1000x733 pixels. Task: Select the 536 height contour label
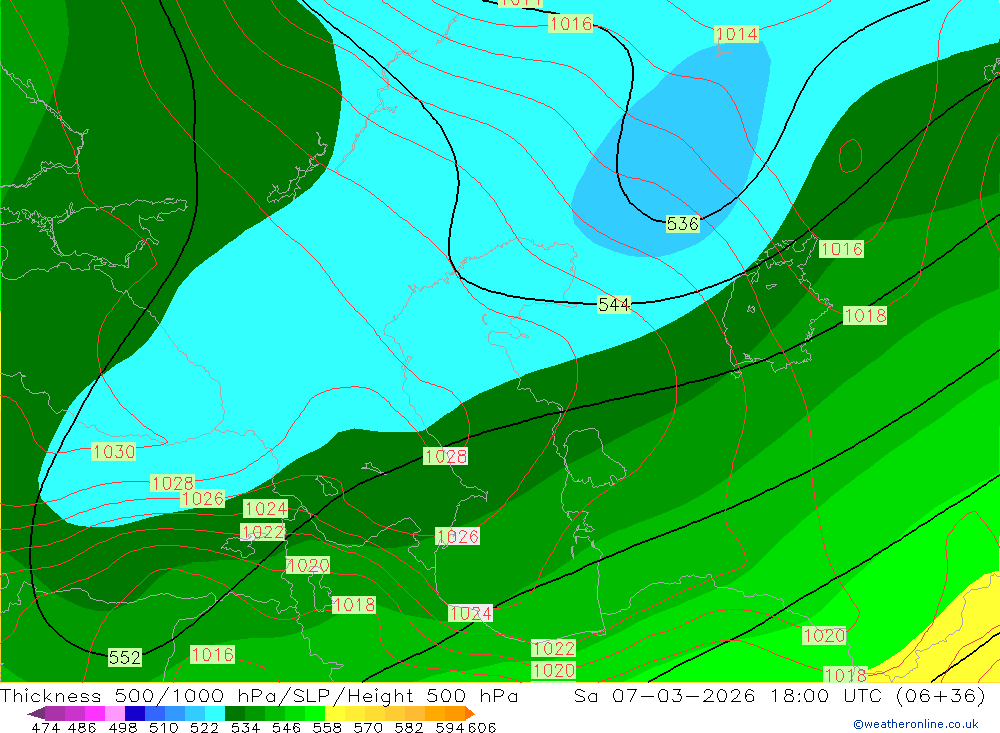coord(682,224)
